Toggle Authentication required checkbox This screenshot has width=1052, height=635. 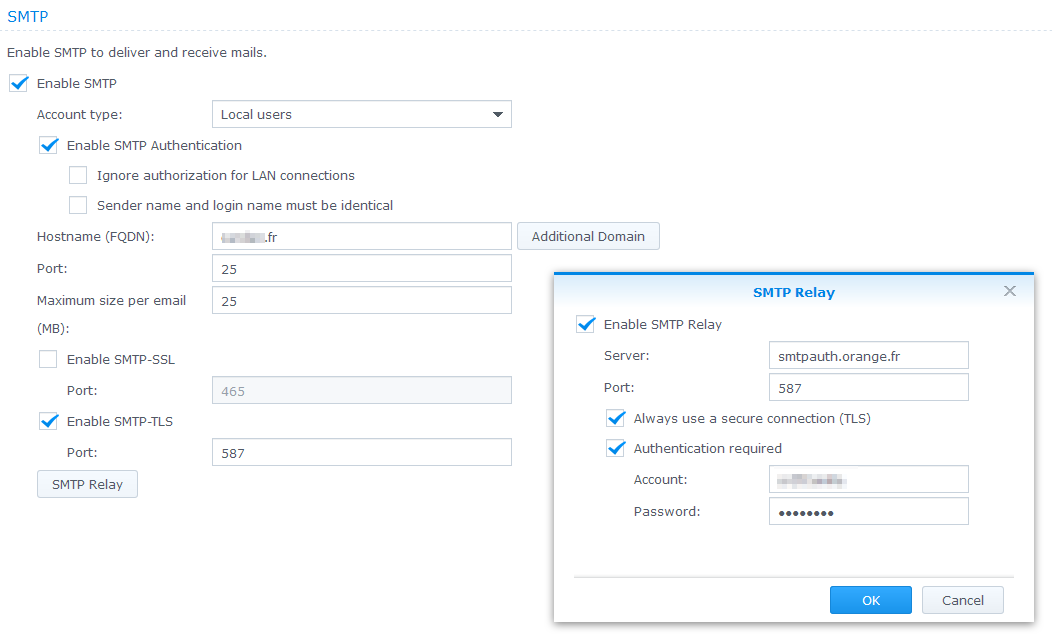pos(615,448)
